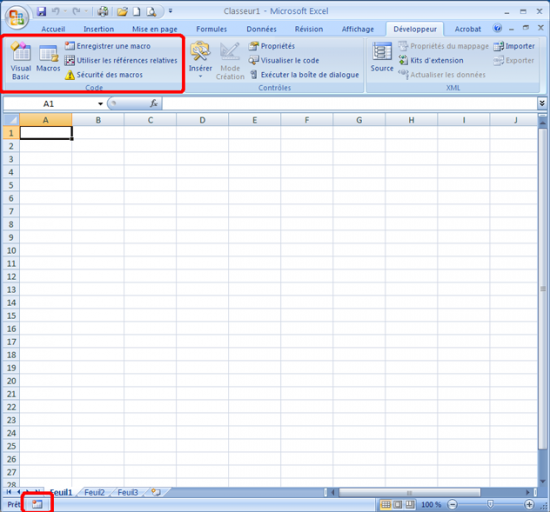Open the Excel Help icon
This screenshot has width=550, height=512.
click(497, 28)
